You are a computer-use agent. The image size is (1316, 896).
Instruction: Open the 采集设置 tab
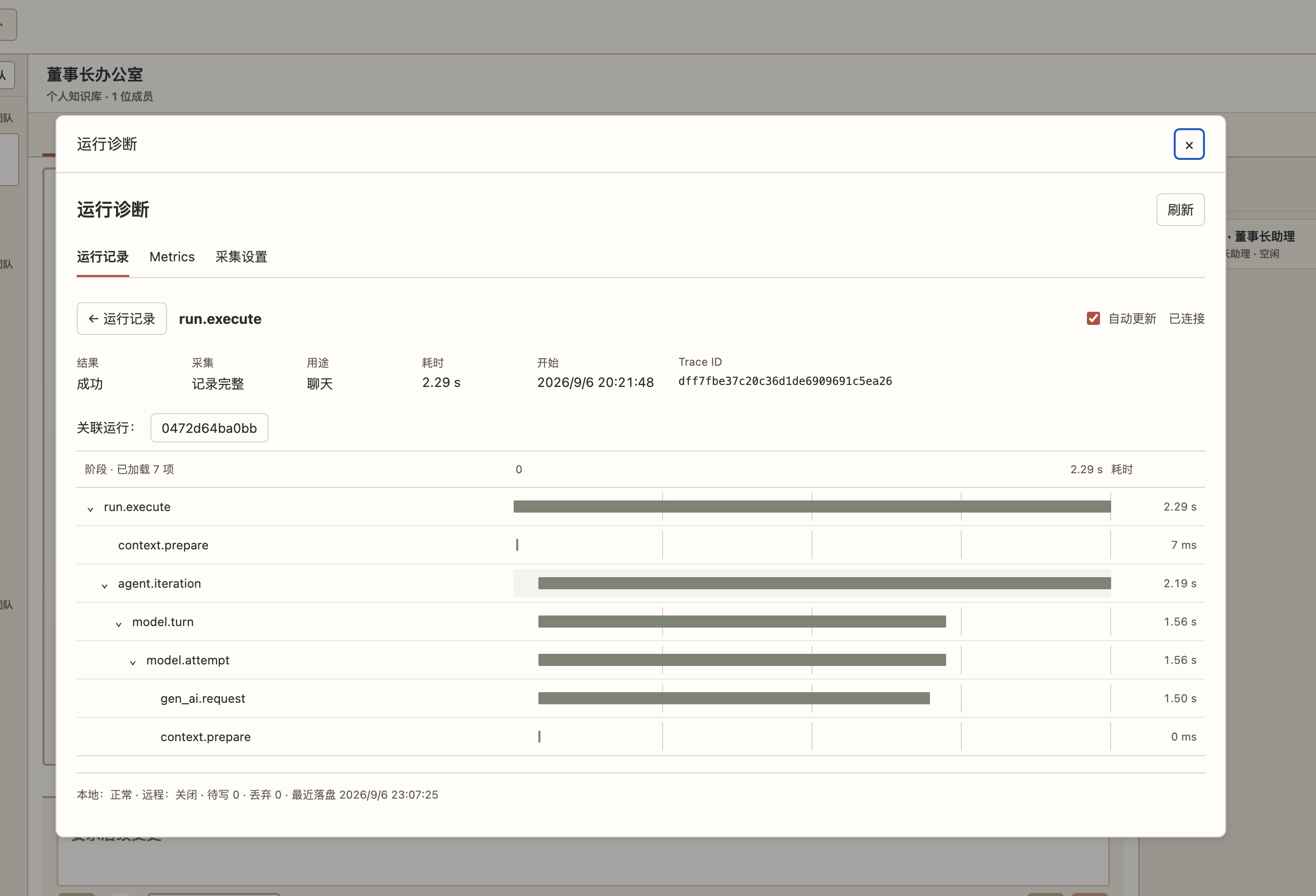(241, 257)
